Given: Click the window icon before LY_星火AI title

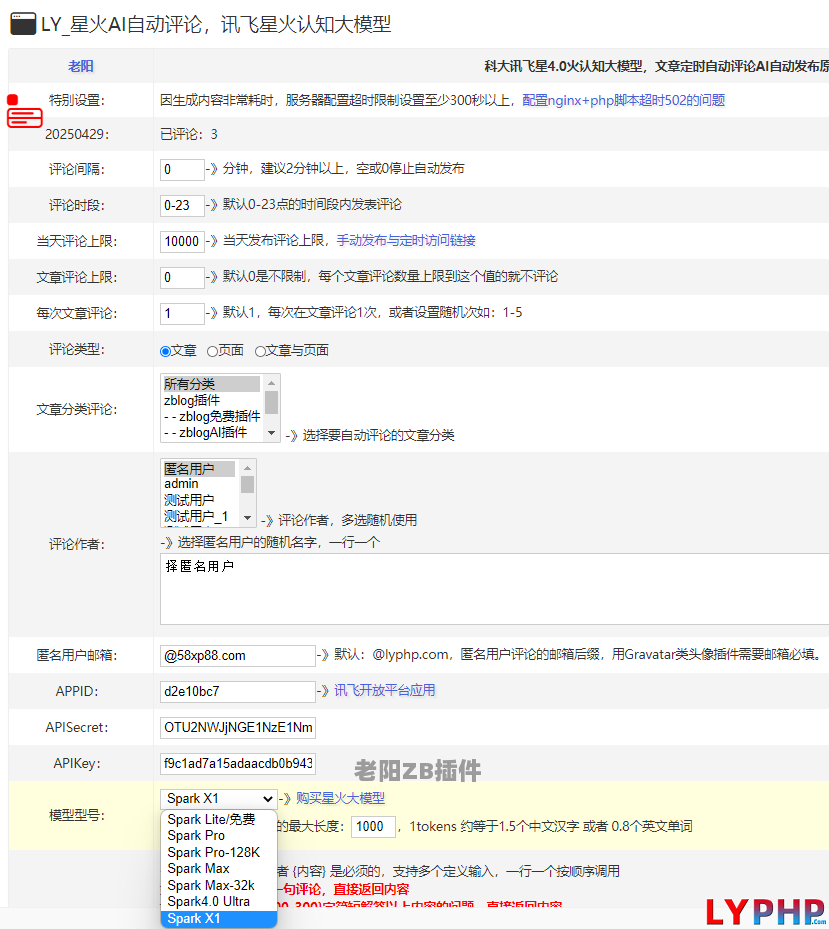Looking at the screenshot, I should [x=23, y=24].
